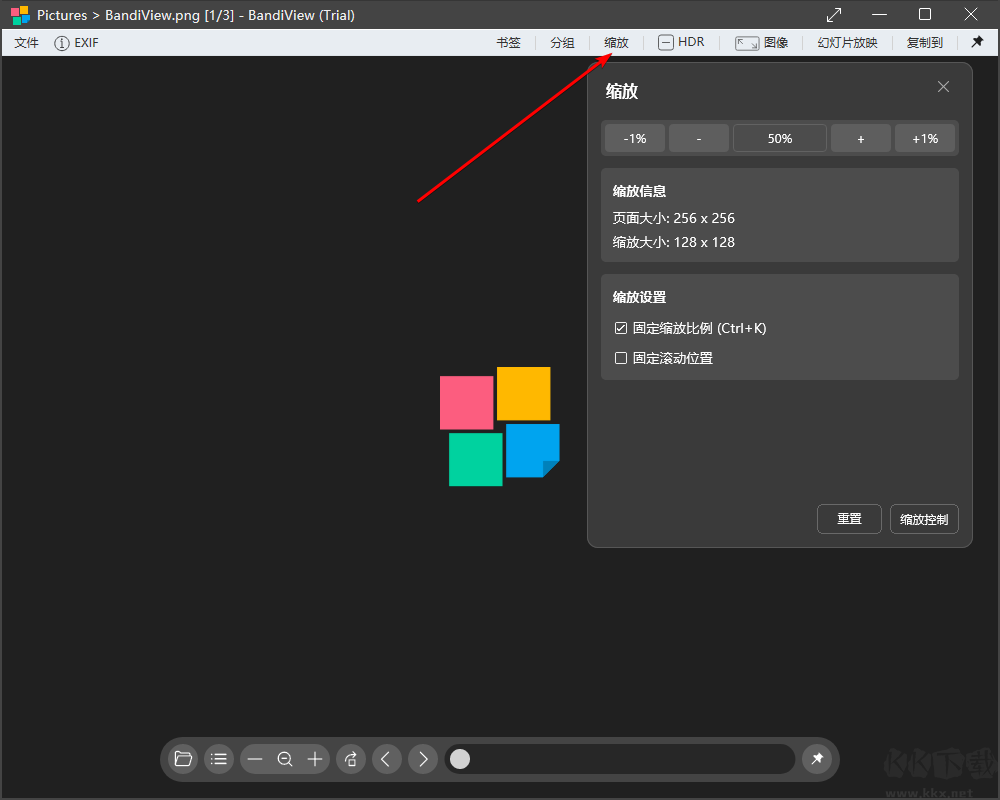
Task: Toggle fullscreen with diagonal arrows icon
Action: coord(834,15)
